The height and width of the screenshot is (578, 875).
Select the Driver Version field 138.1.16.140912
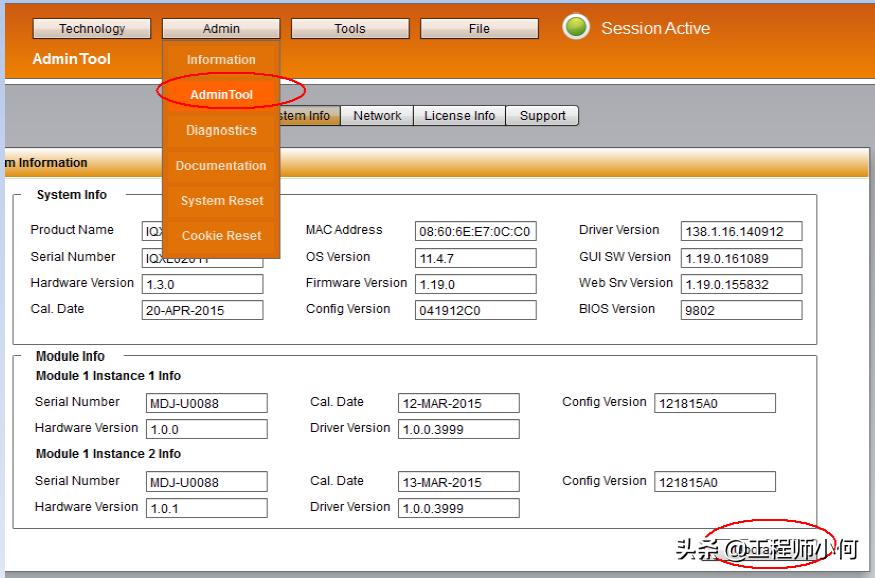pyautogui.click(x=741, y=232)
